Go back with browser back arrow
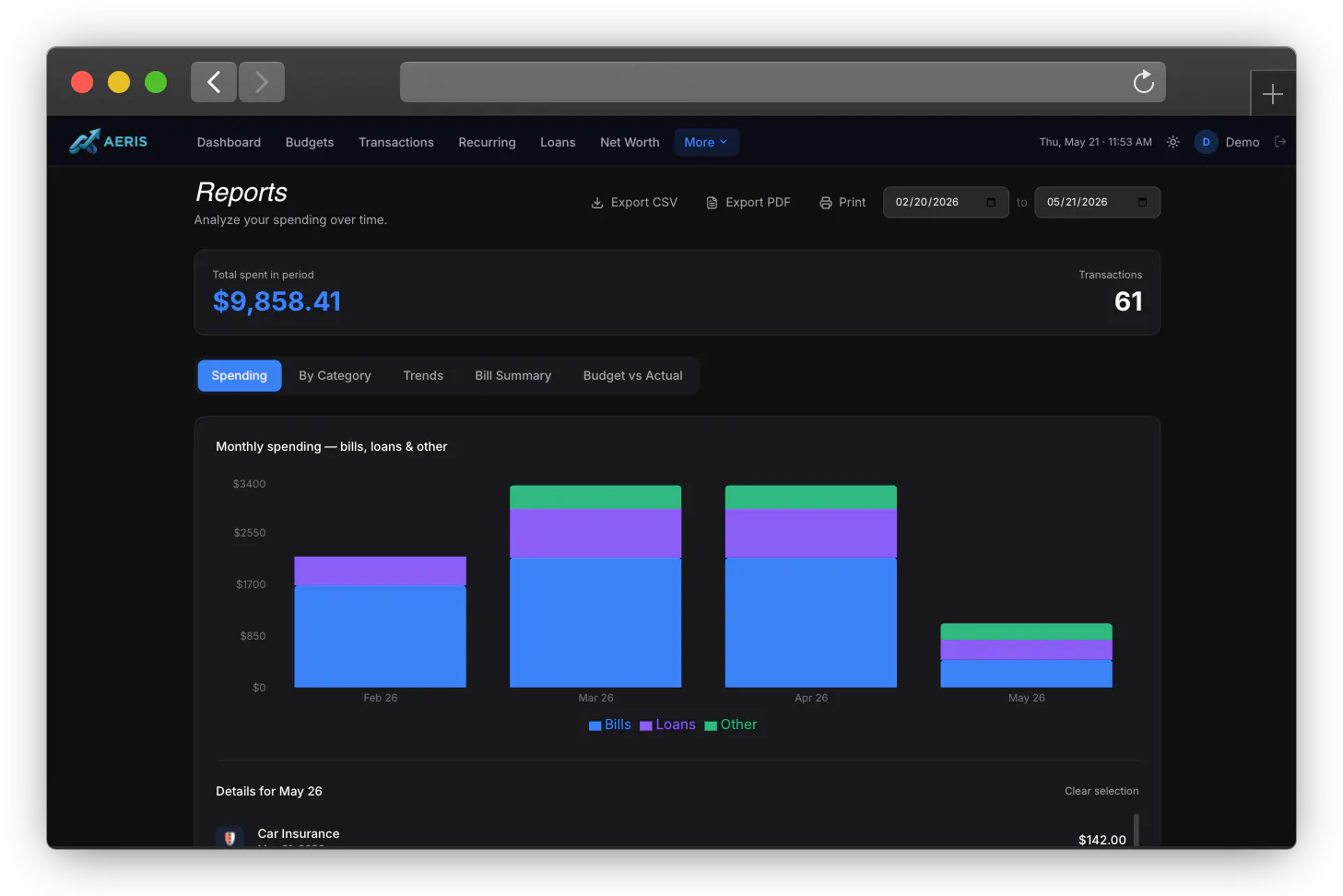The width and height of the screenshot is (1343, 896). 214,82
